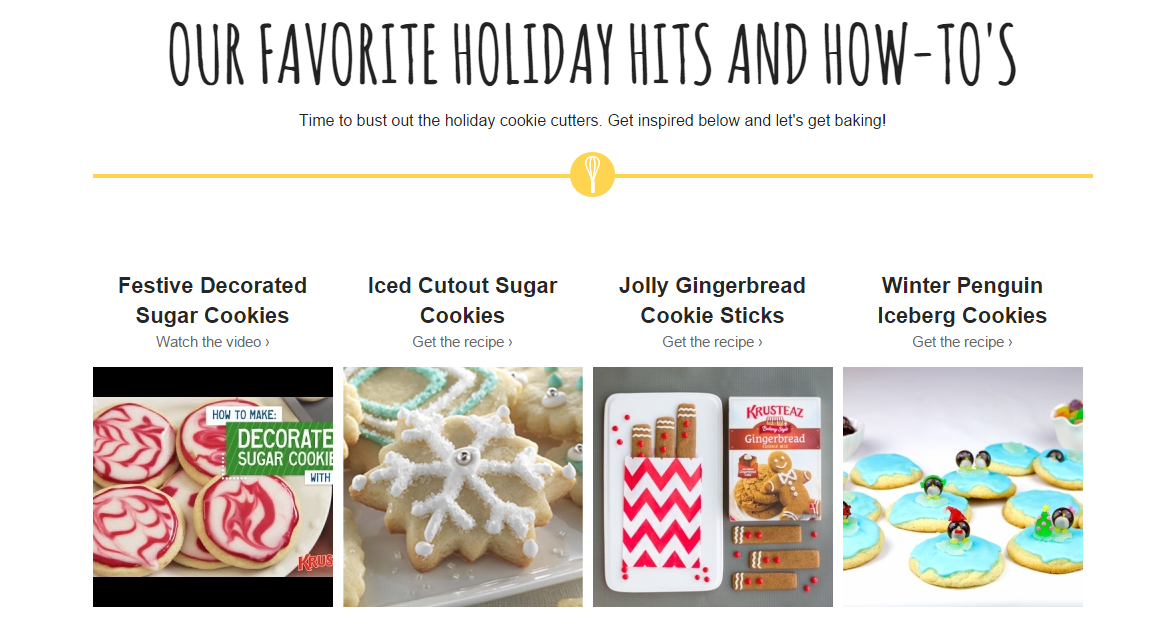The height and width of the screenshot is (624, 1163).
Task: Open Festive Decorated Sugar Cookies title
Action: coord(212,300)
